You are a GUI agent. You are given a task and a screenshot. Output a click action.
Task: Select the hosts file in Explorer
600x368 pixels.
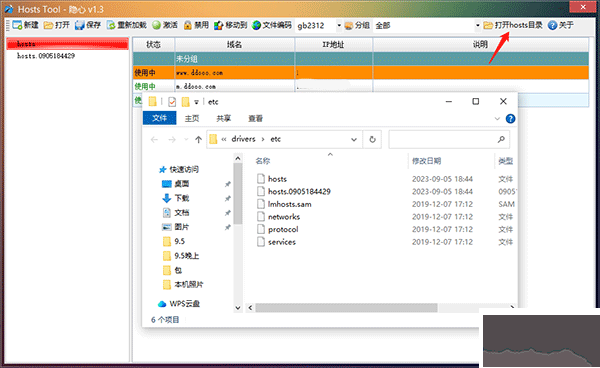coord(277,179)
